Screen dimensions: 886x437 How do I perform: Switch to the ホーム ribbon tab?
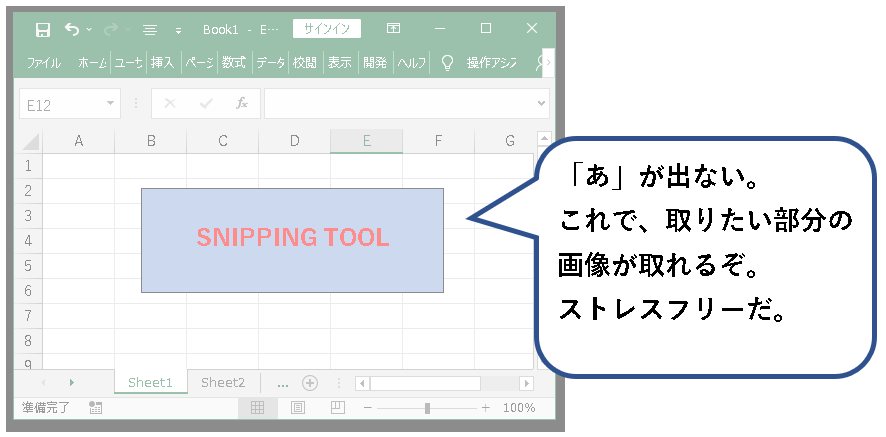click(92, 63)
